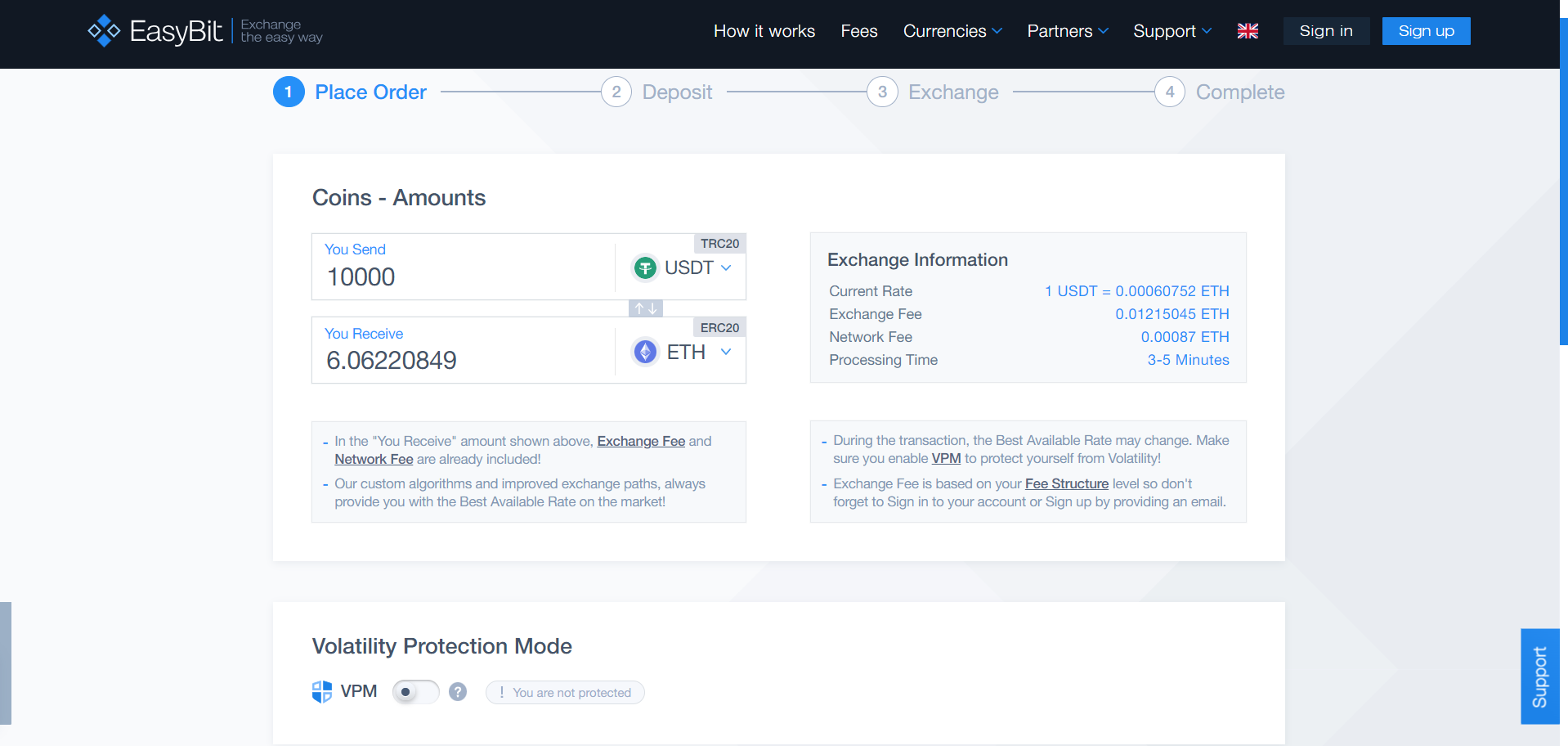The height and width of the screenshot is (746, 1568).
Task: Expand the USDT currency dropdown
Action: click(x=726, y=267)
